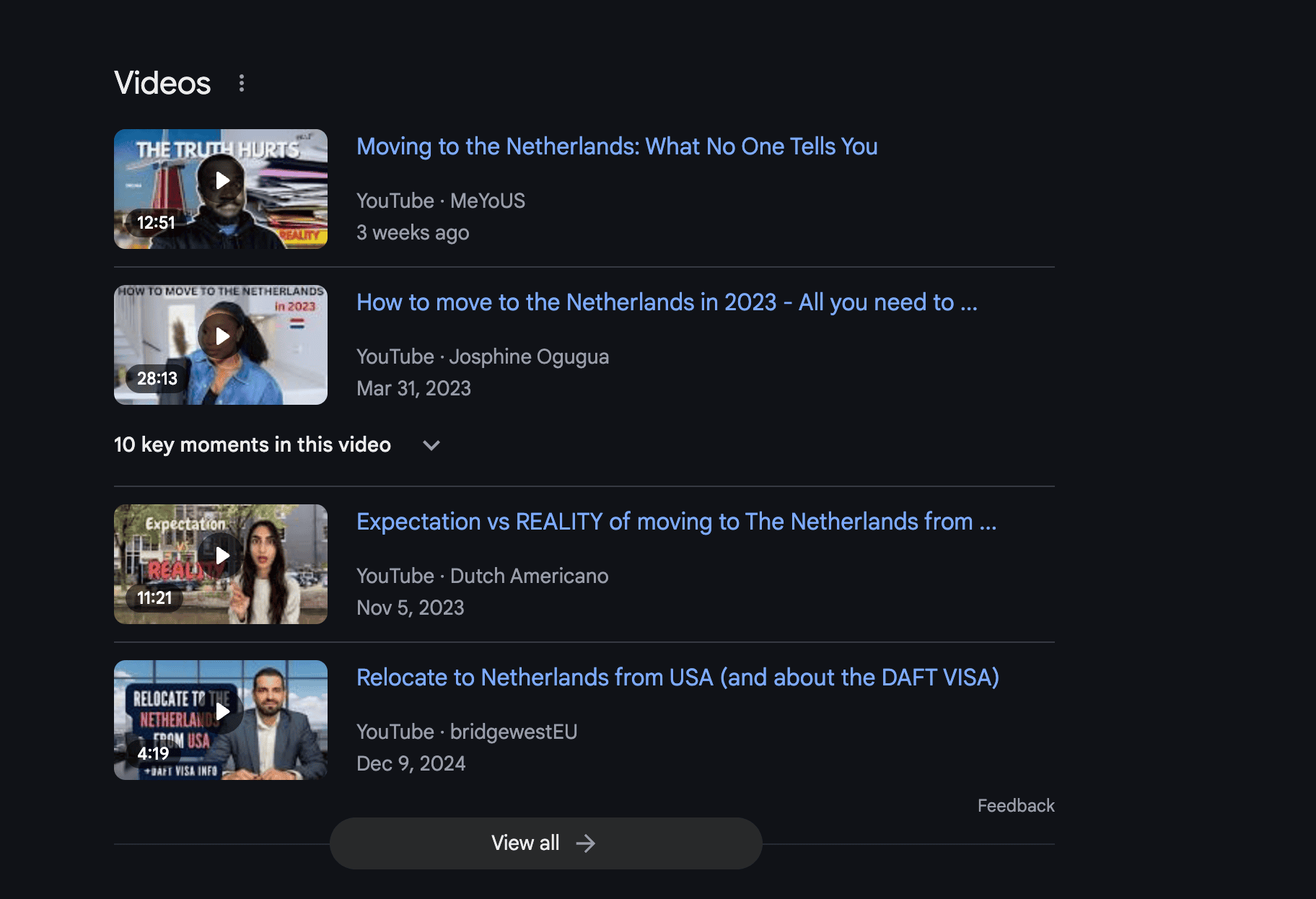The image size is (1316, 899).
Task: Open the Moving to the Netherlands video link
Action: [x=617, y=146]
